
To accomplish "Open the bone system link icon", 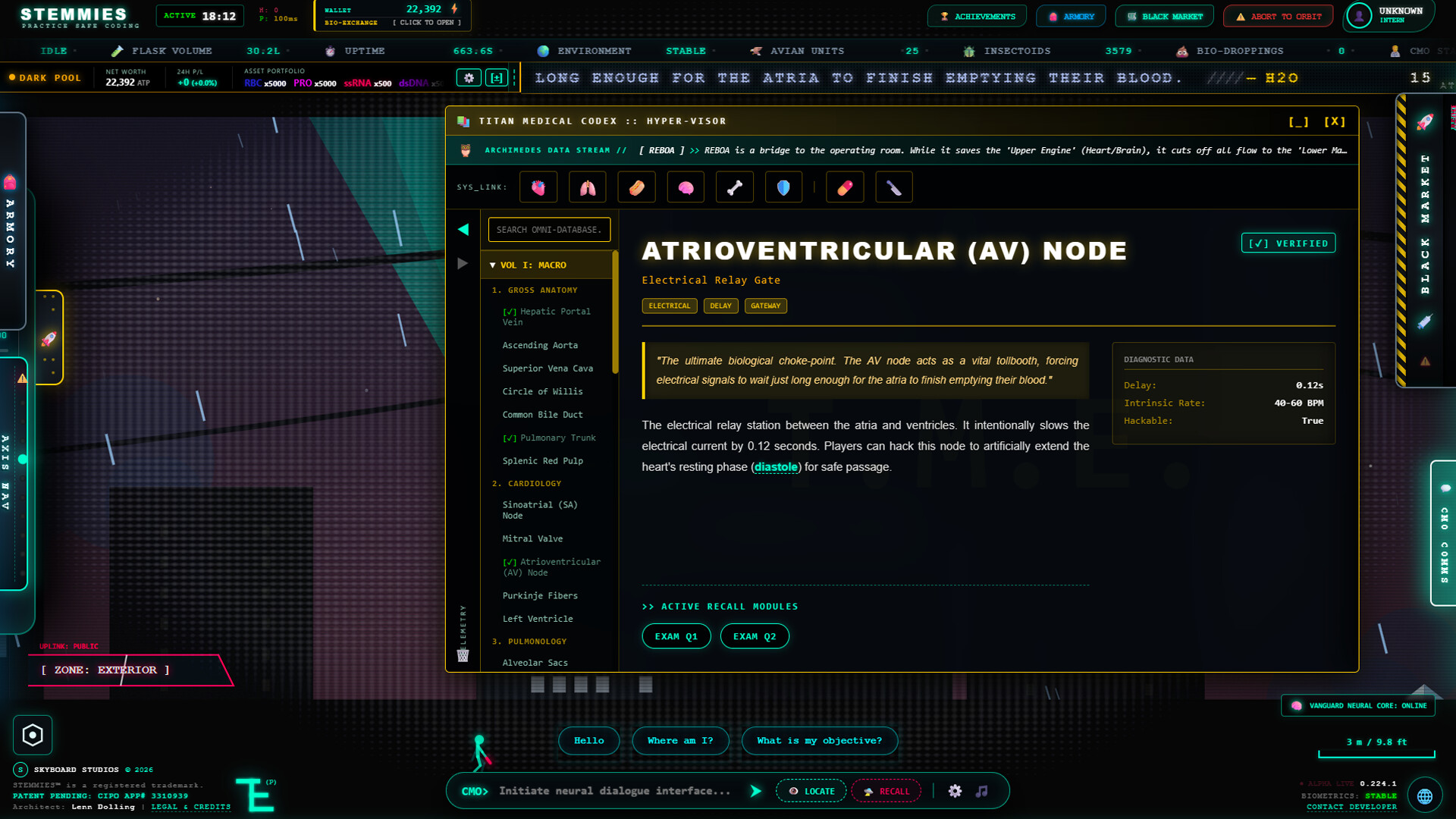I will (x=735, y=187).
